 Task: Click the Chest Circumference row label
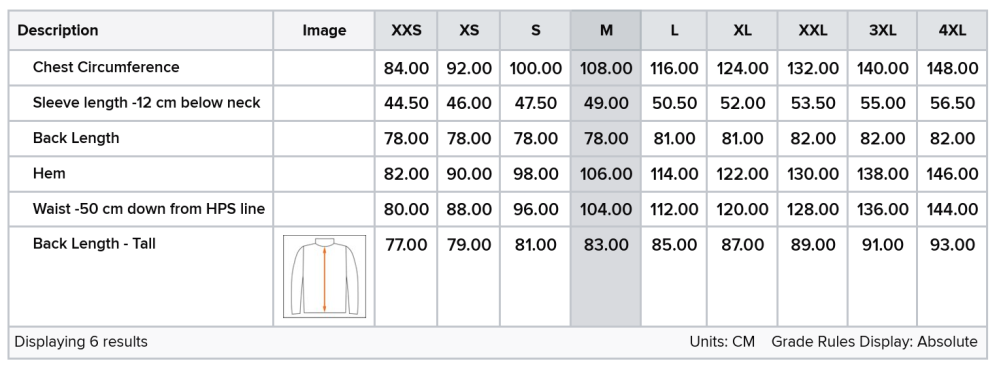(106, 68)
